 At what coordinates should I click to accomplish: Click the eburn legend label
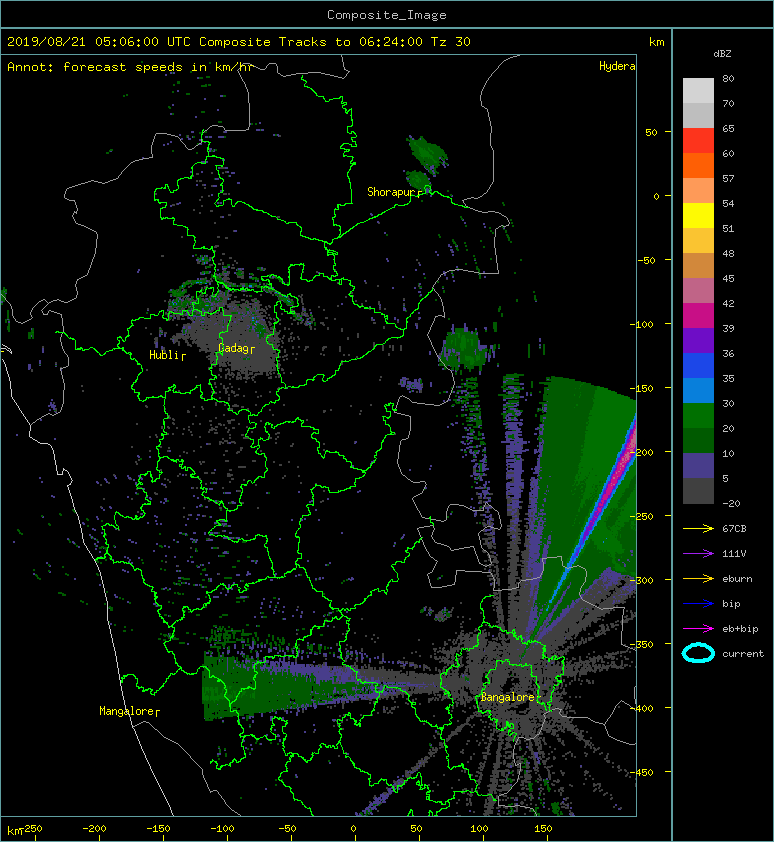[x=737, y=579]
